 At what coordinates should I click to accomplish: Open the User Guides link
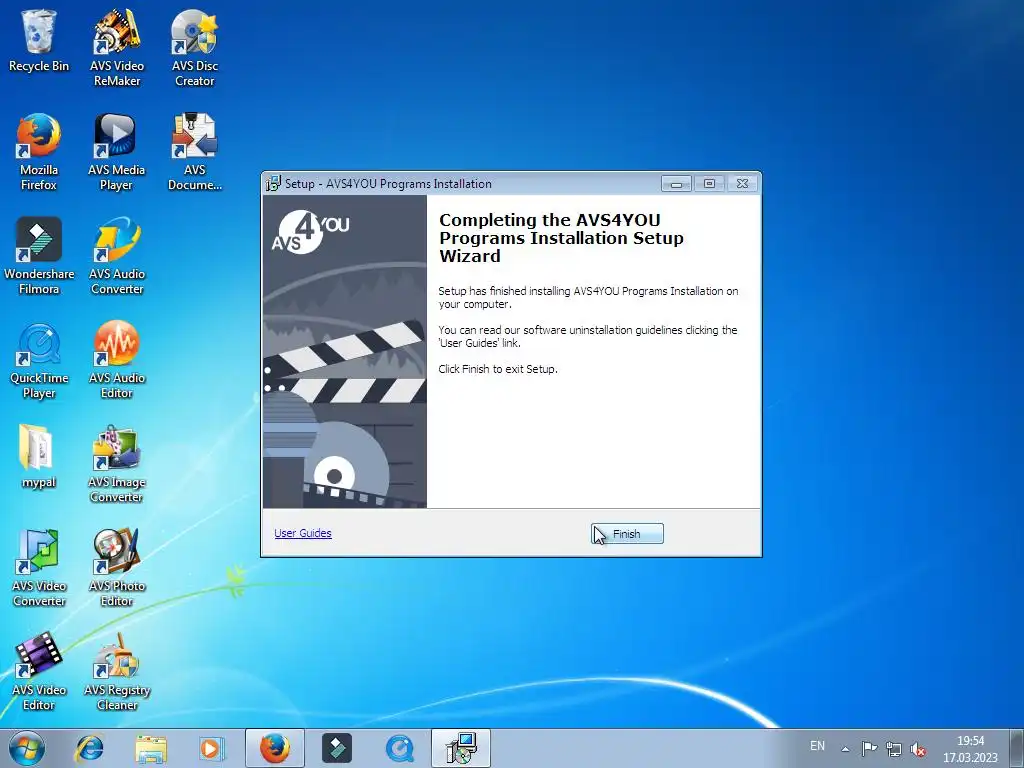303,533
